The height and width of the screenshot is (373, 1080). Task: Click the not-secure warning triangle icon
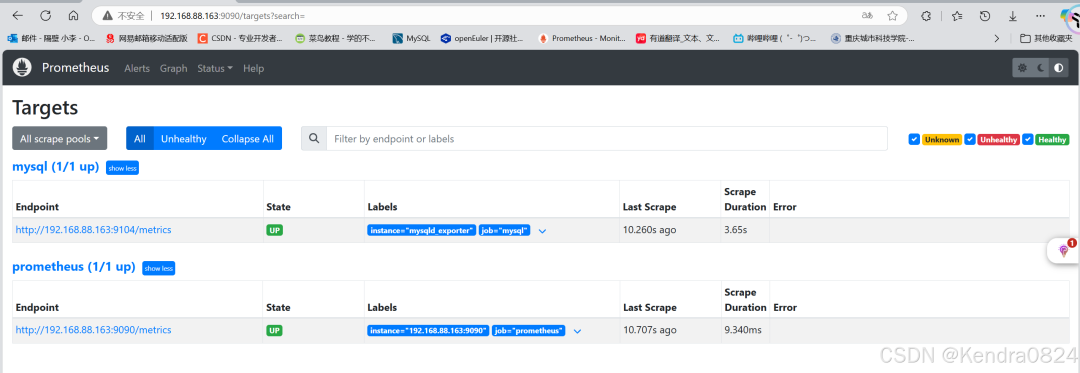click(107, 15)
